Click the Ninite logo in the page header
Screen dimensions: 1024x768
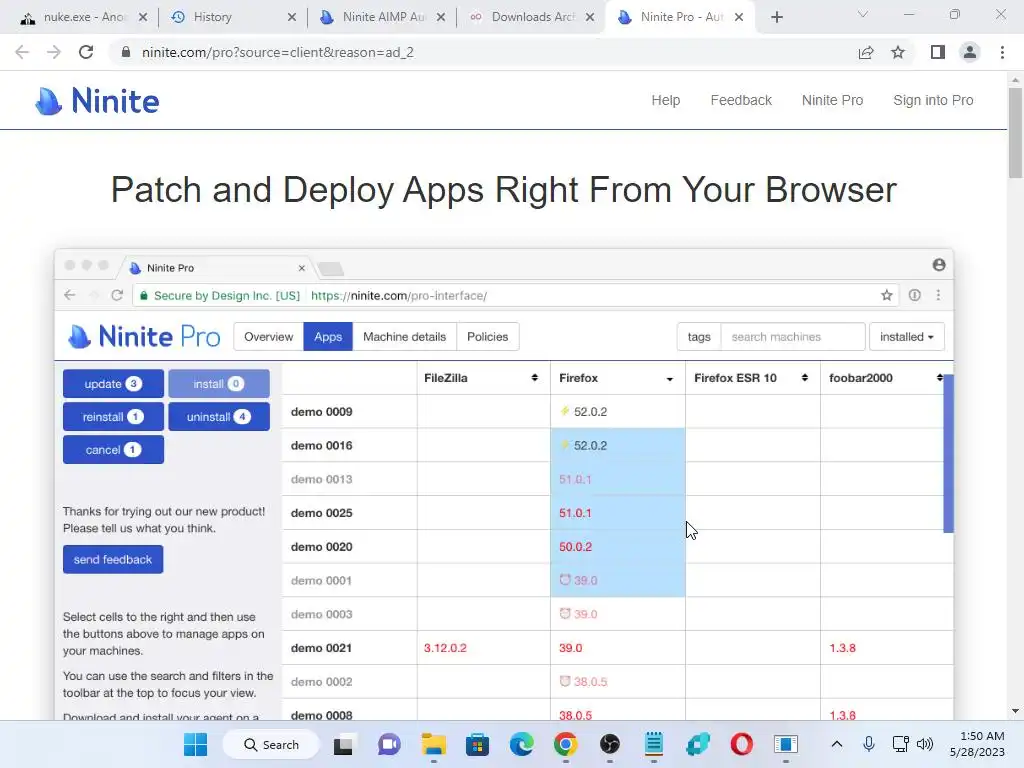coord(97,101)
